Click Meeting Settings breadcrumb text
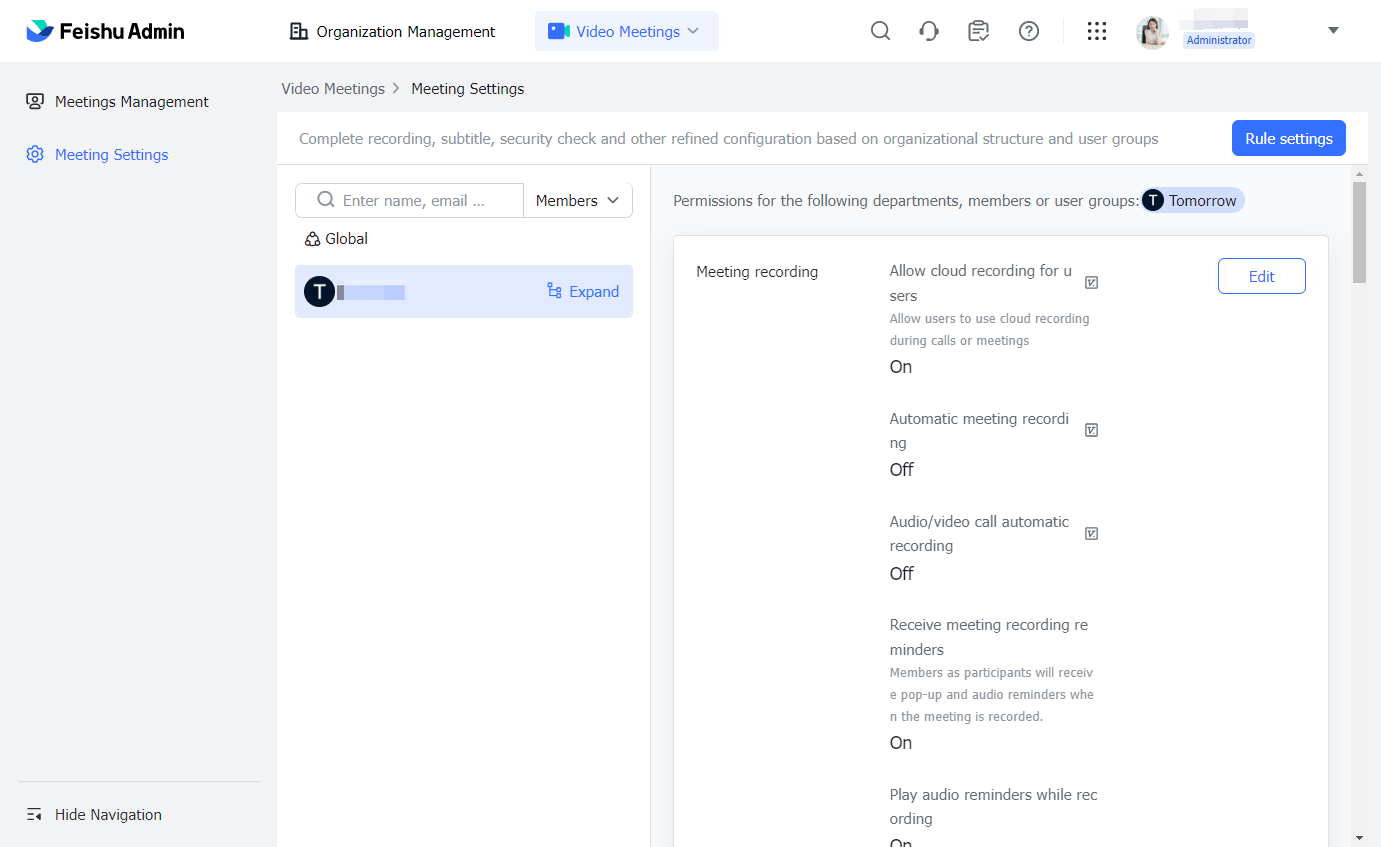 tap(468, 89)
